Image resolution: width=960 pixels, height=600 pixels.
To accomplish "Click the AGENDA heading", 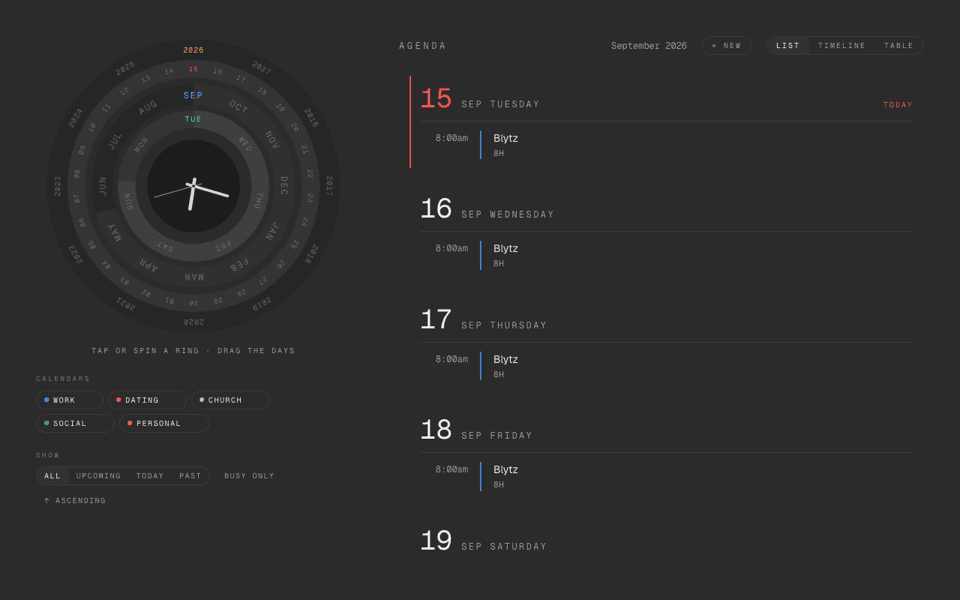I will pos(422,46).
